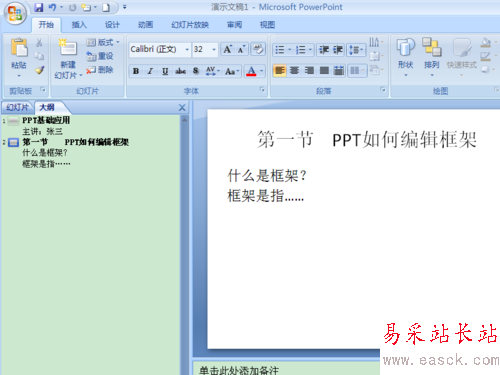The image size is (500, 375).
Task: Toggle strikethrough abc formatting
Action: click(180, 71)
